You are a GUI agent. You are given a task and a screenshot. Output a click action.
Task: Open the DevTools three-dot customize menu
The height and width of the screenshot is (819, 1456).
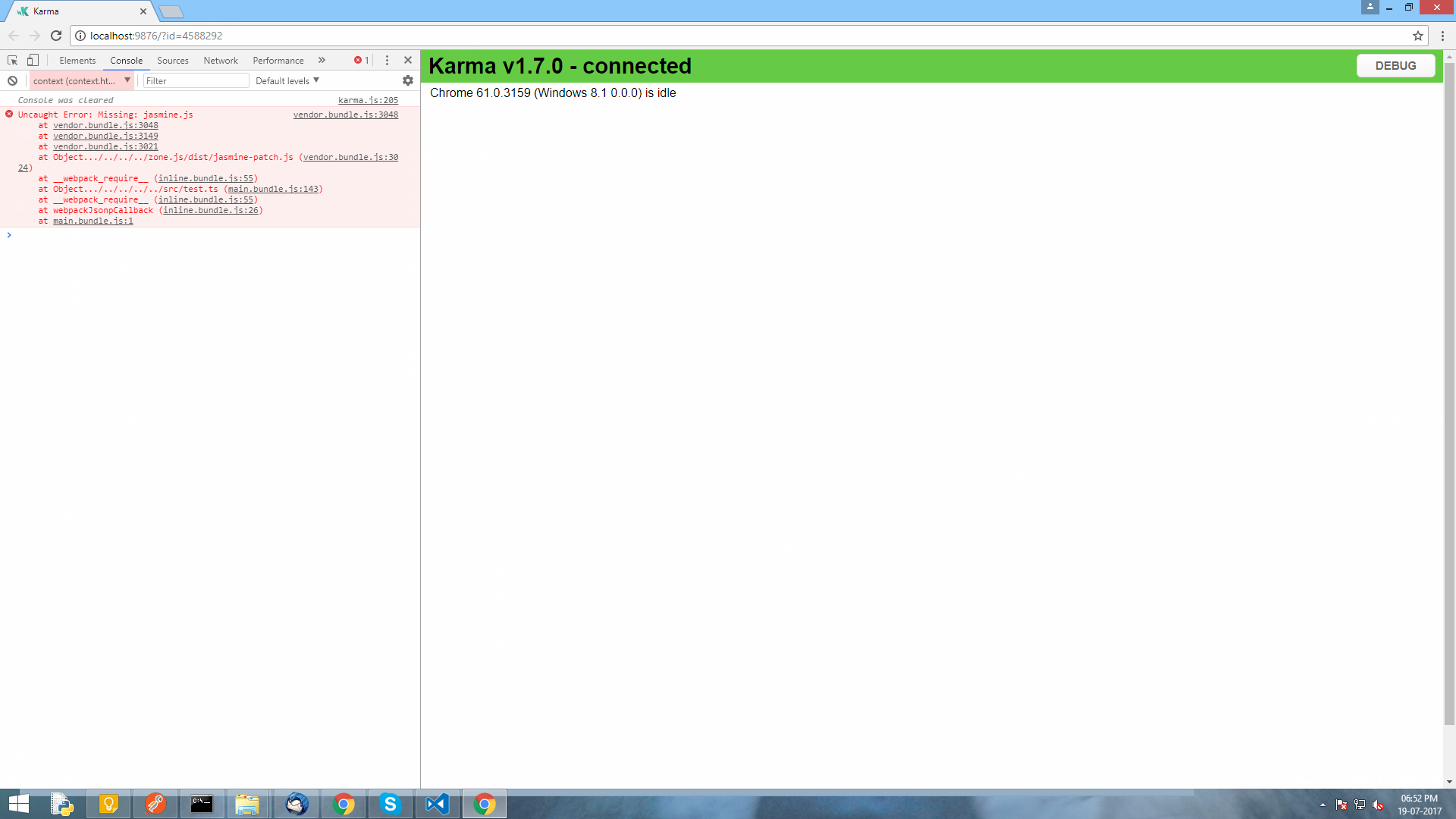387,60
